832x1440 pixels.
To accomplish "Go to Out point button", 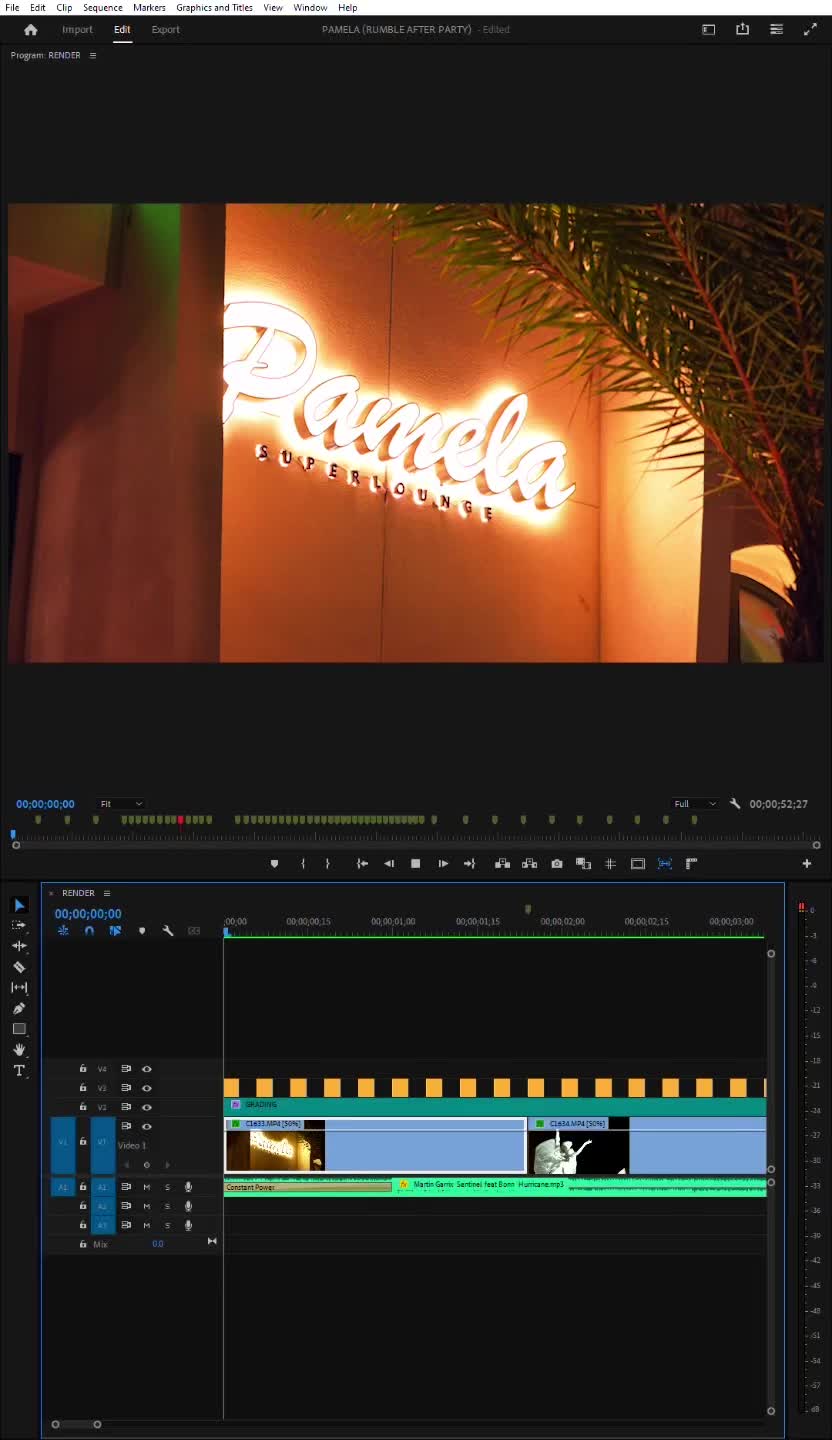I will 469,864.
